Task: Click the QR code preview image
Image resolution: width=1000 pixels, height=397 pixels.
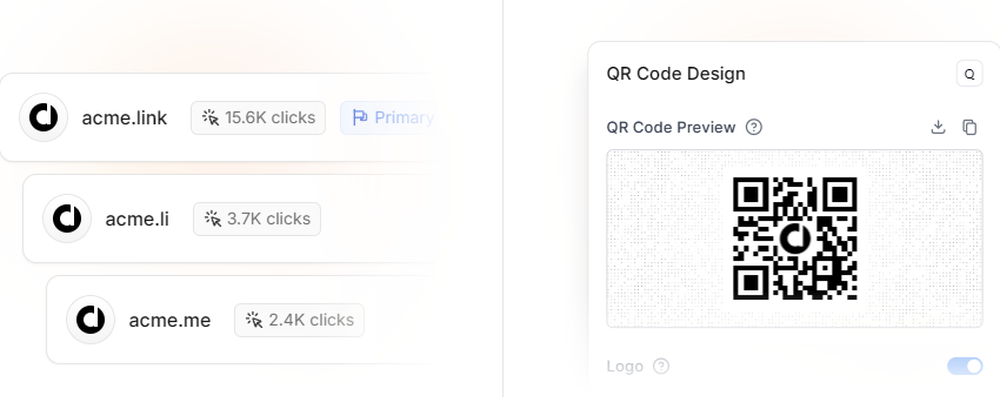Action: 795,238
